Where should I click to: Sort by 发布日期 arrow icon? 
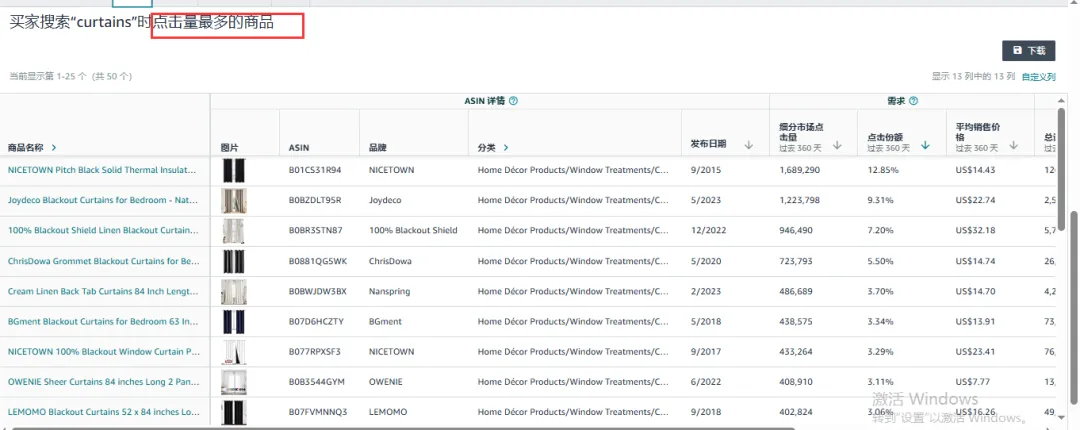(x=749, y=145)
